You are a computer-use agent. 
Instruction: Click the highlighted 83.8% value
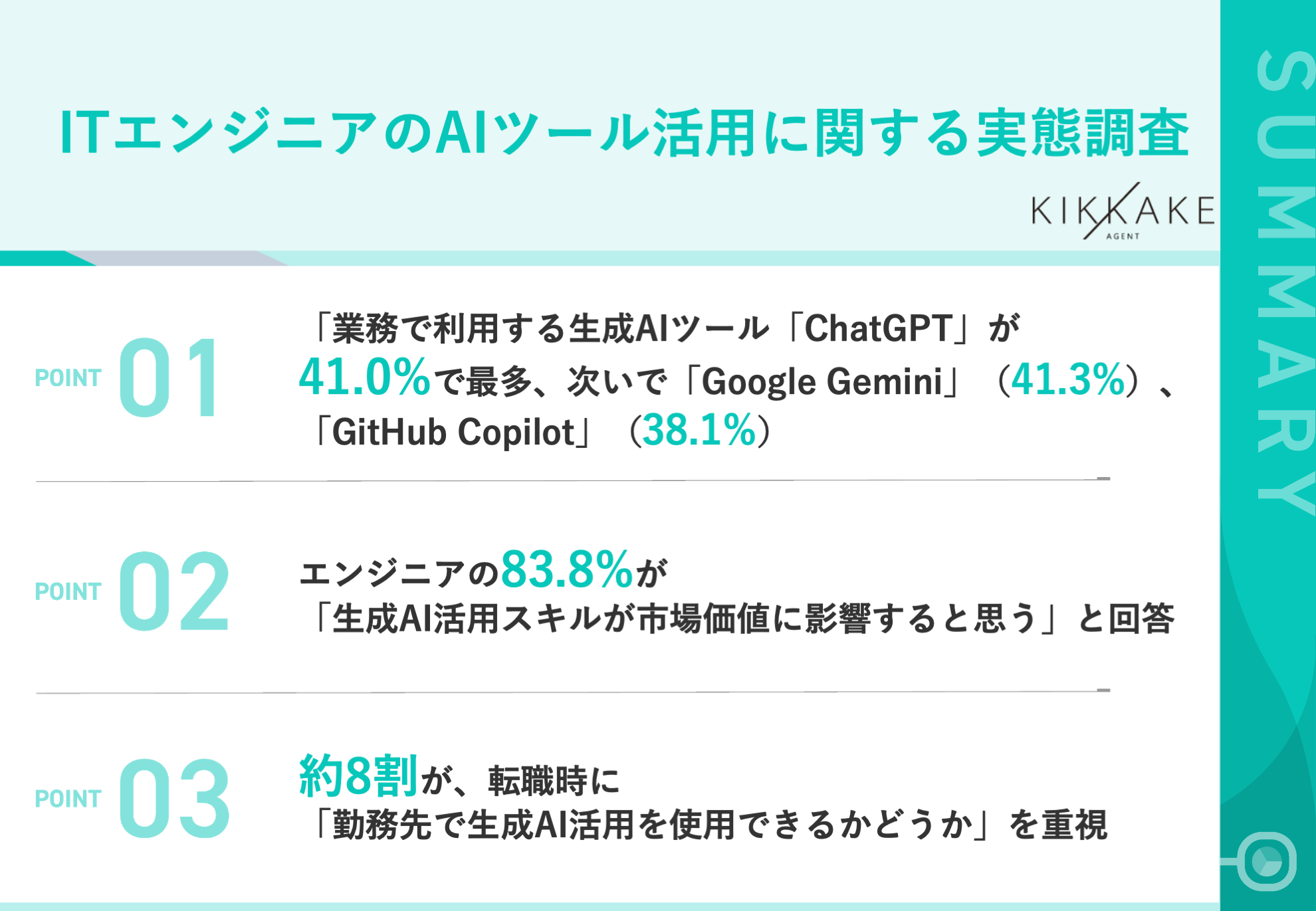click(x=566, y=570)
